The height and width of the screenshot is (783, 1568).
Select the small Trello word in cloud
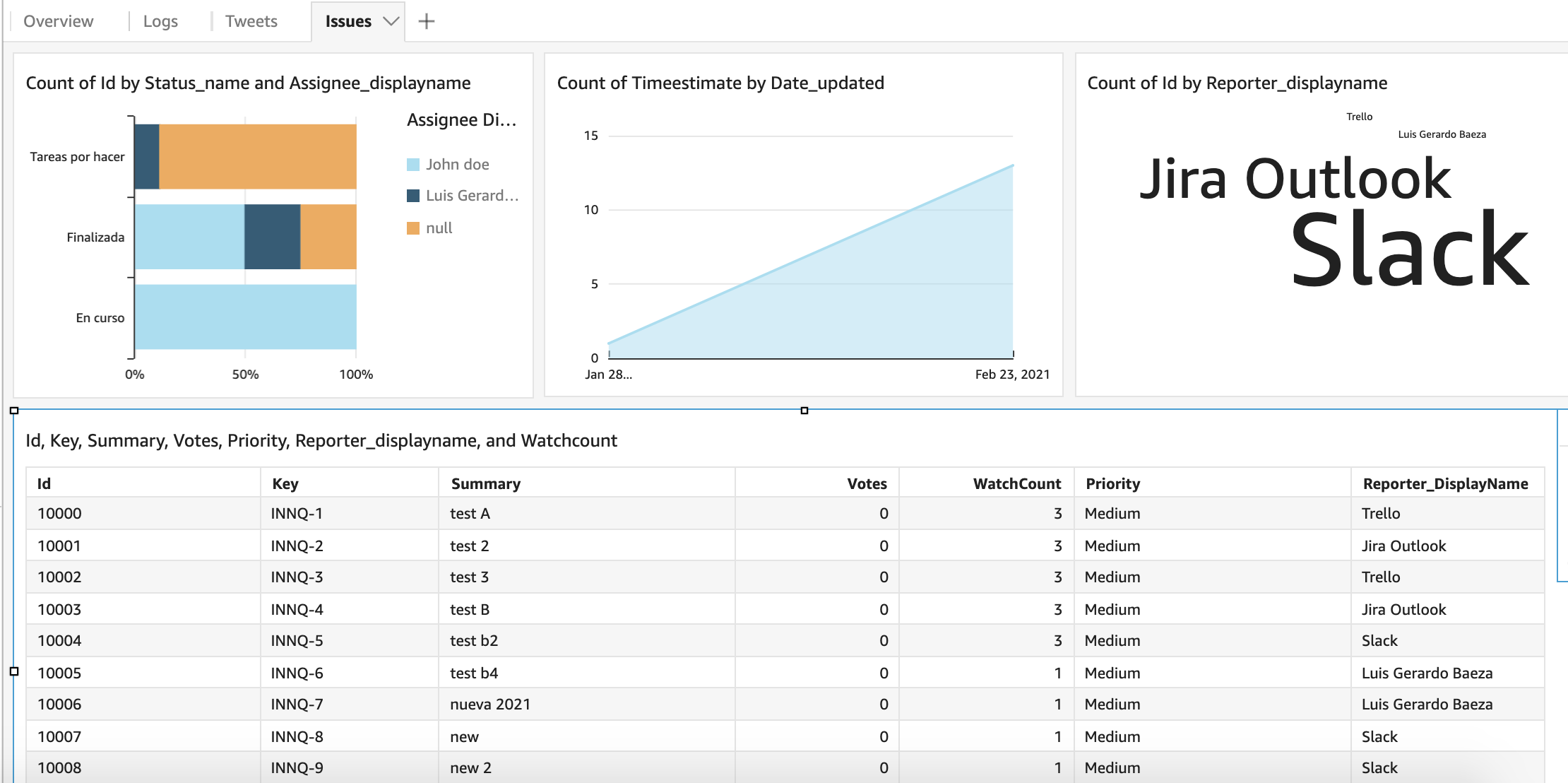1359,117
